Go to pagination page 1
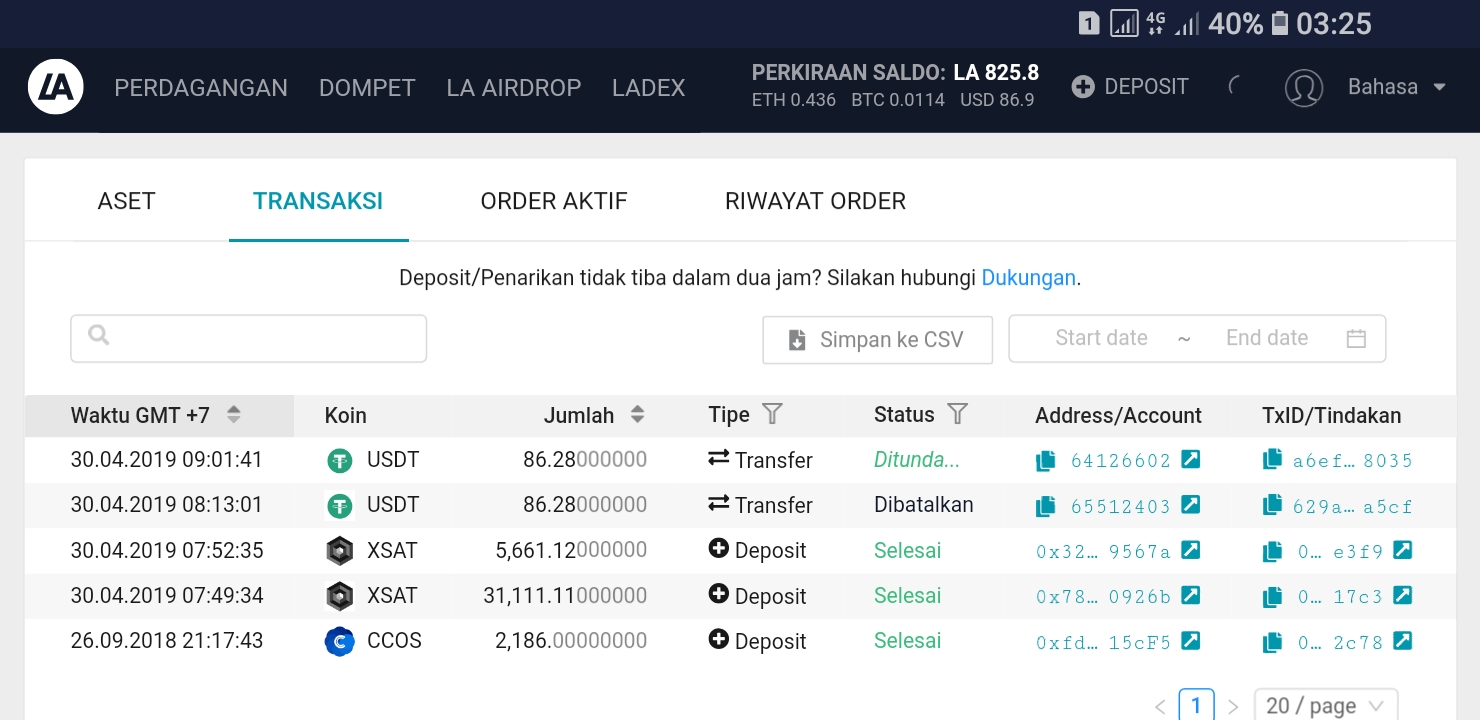Viewport: 1480px width, 720px height. click(x=1197, y=706)
